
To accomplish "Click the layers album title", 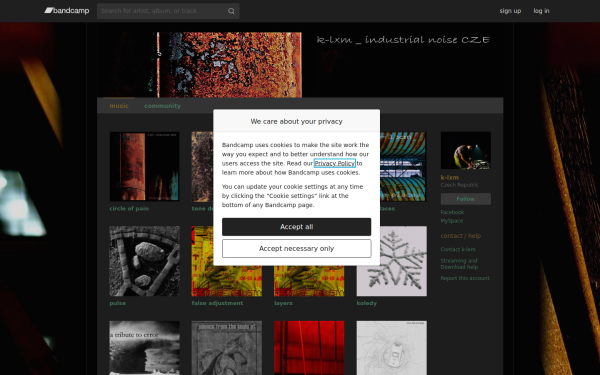I will [x=283, y=303].
